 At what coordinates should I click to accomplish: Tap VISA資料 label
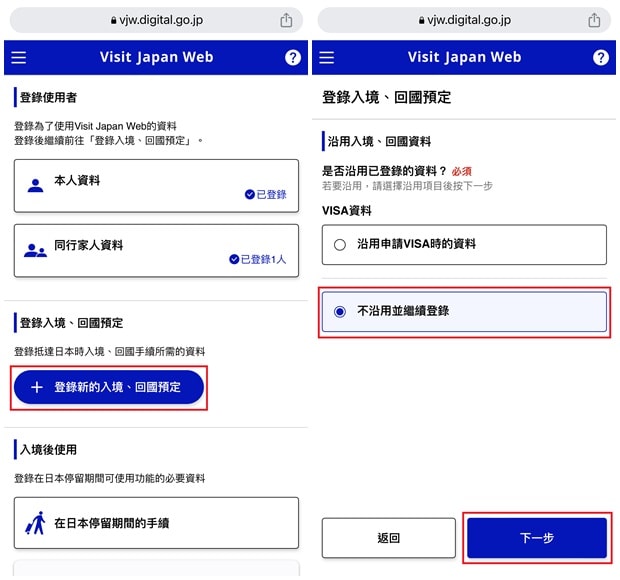tap(347, 210)
